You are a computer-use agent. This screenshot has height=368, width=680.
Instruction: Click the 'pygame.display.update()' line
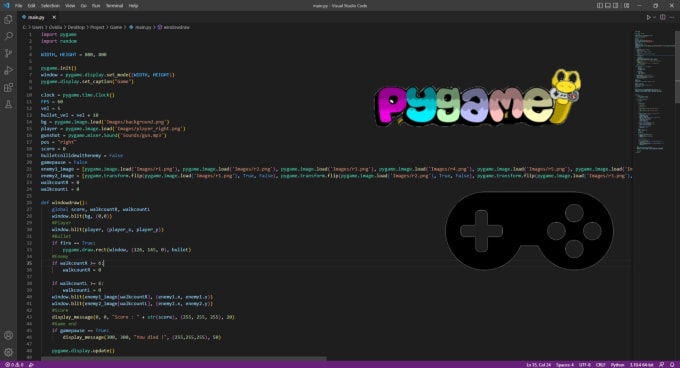coord(83,351)
